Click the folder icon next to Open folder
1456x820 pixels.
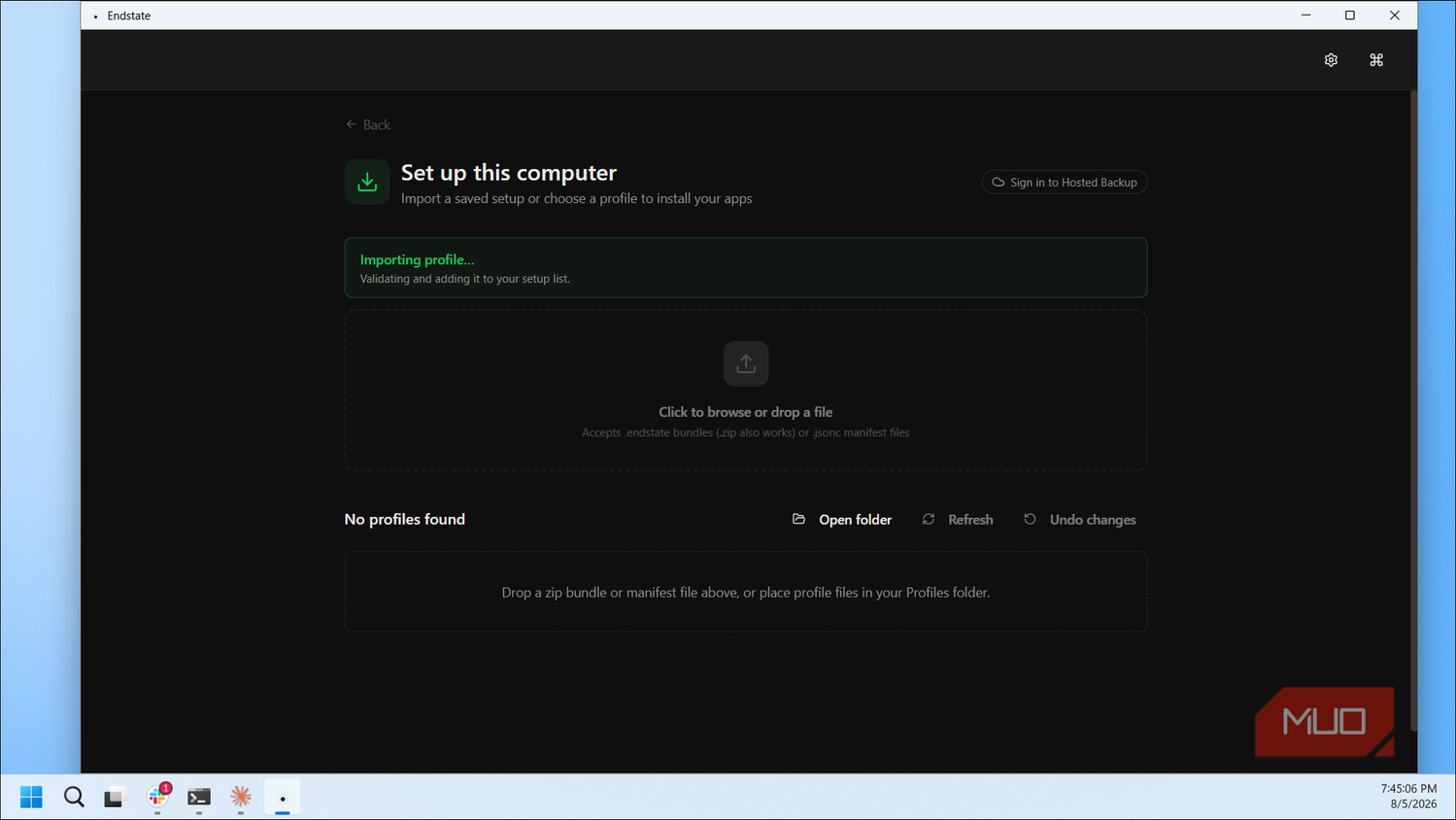(798, 519)
